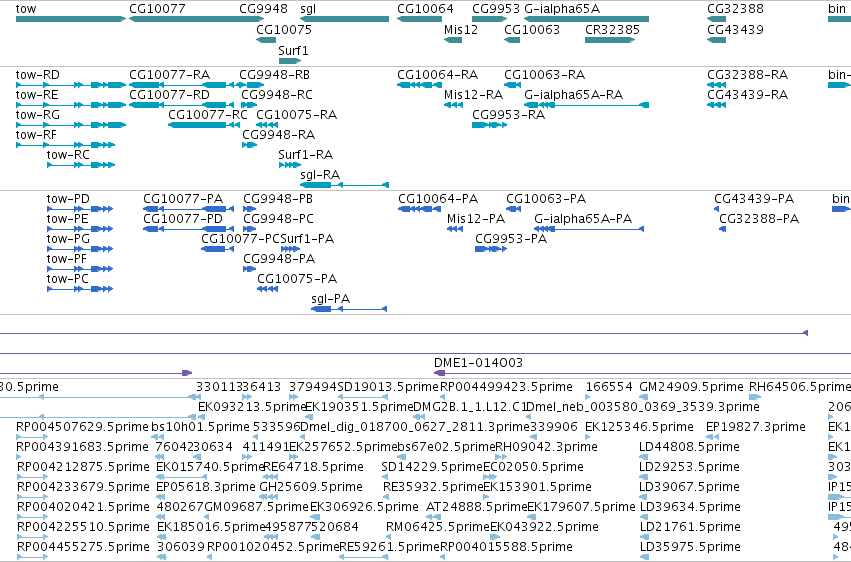The height and width of the screenshot is (562, 851).
Task: Select the CG10063-RA transcript
Action: pyautogui.click(x=512, y=85)
